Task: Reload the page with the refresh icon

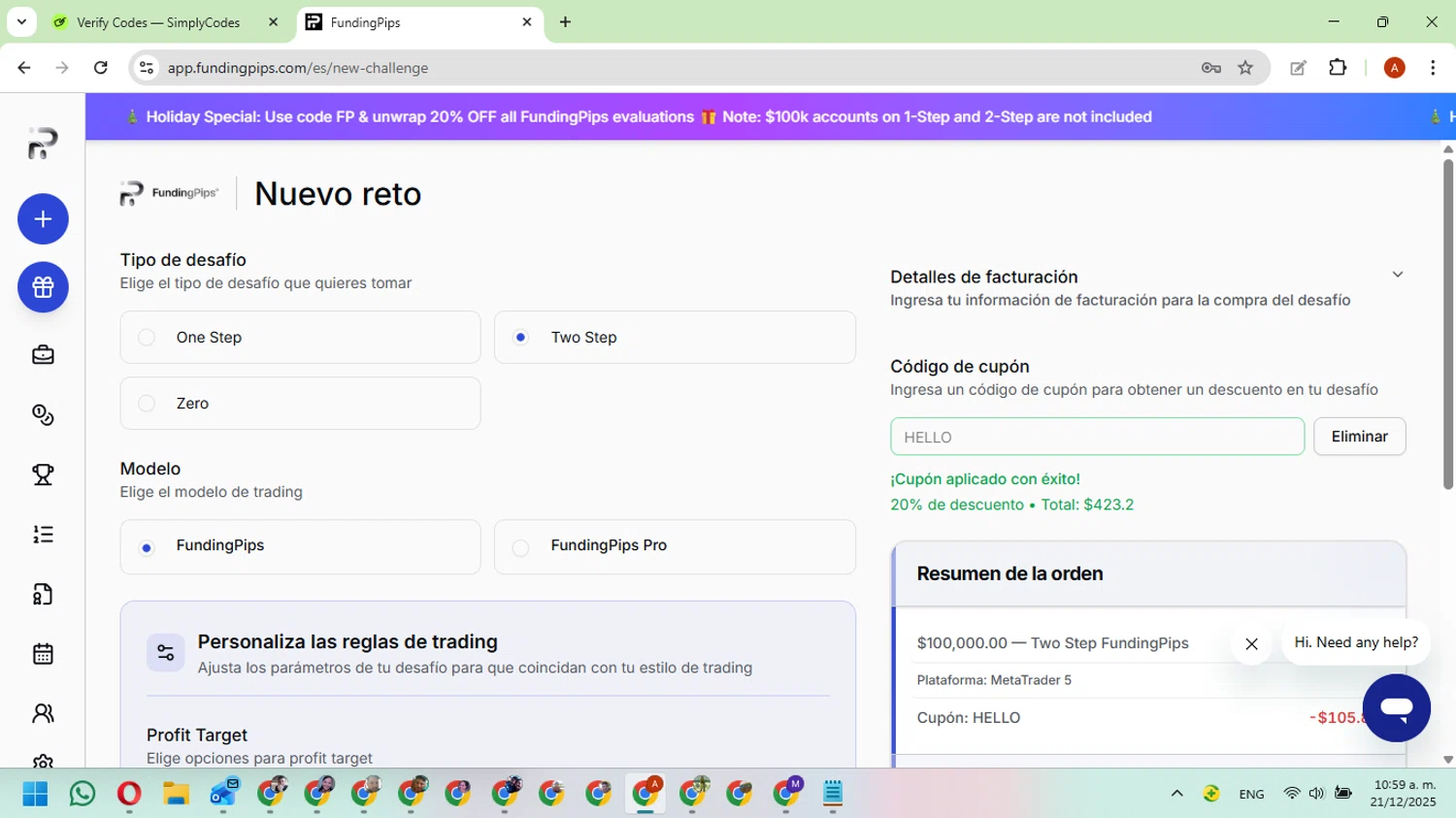Action: tap(101, 68)
